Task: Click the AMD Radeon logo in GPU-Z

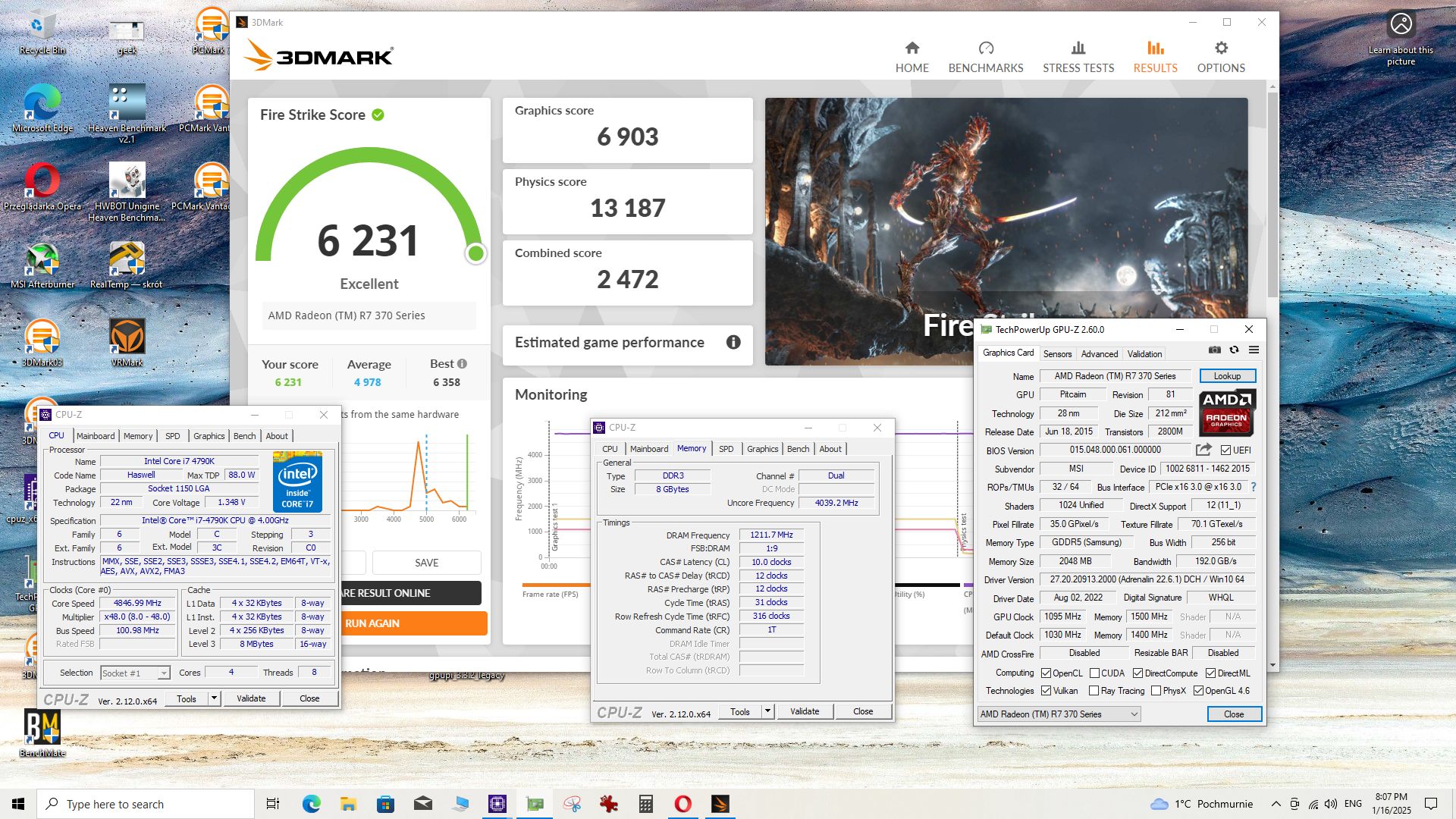Action: [1227, 412]
